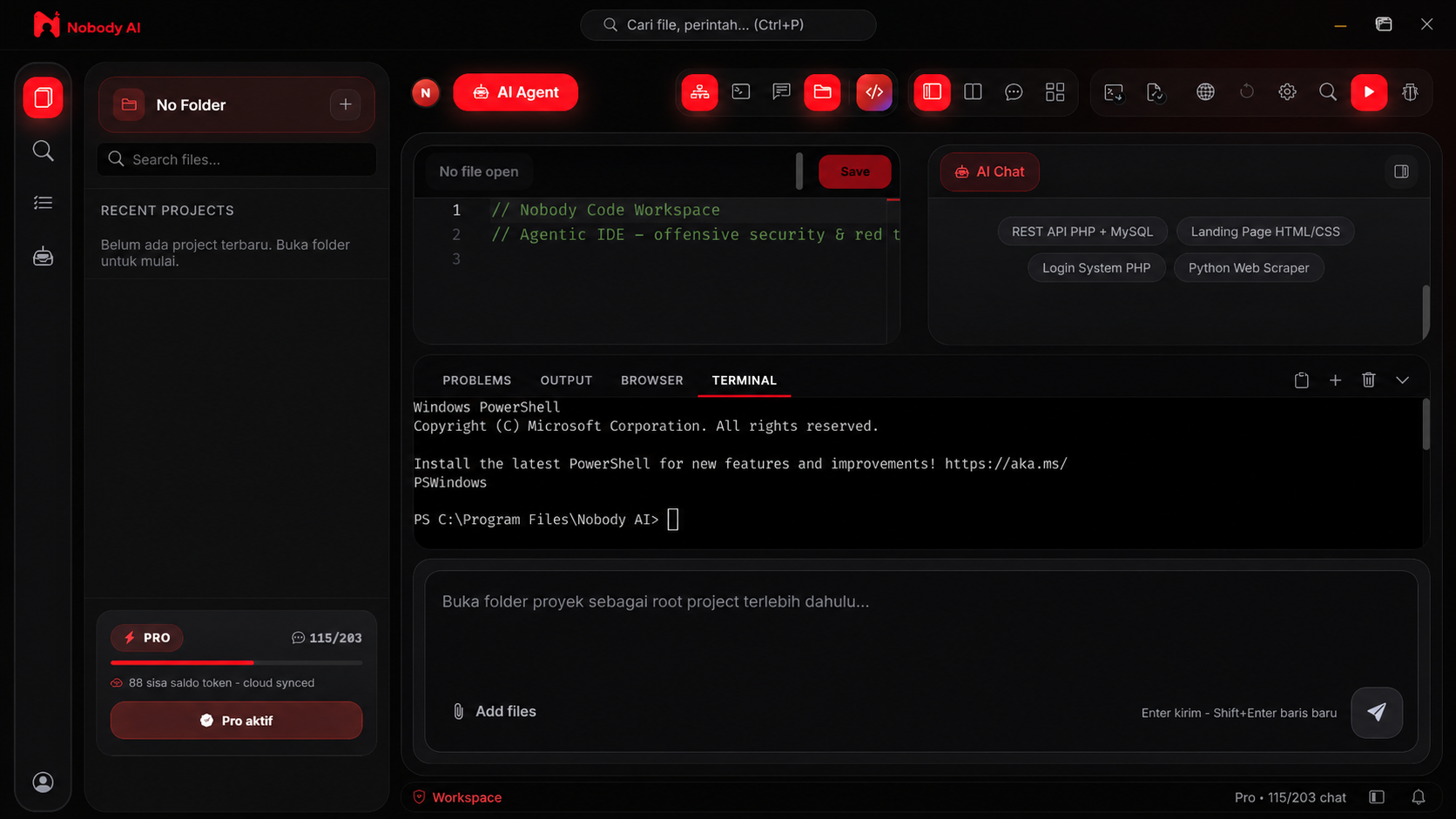This screenshot has width=1456, height=819.
Task: Click the Pro aktif button
Action: click(236, 720)
